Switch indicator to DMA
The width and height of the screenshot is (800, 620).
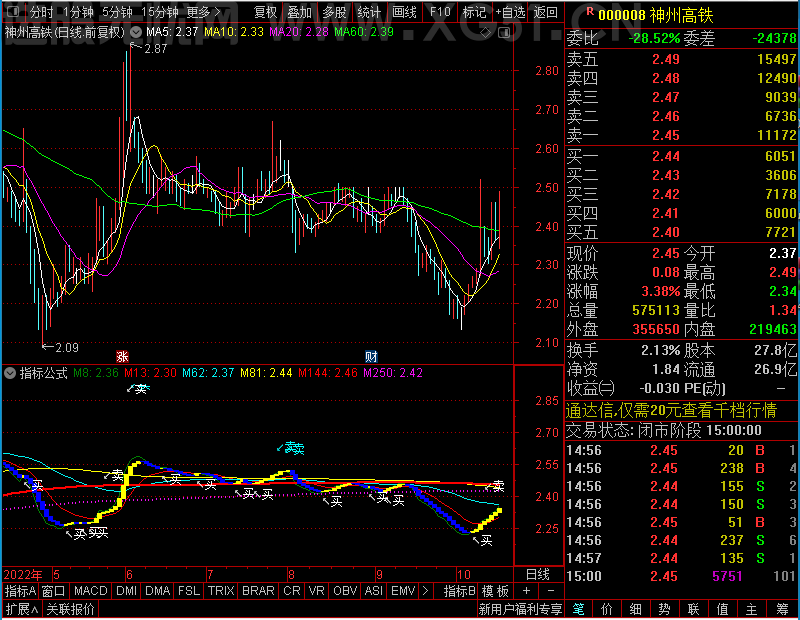pyautogui.click(x=158, y=591)
